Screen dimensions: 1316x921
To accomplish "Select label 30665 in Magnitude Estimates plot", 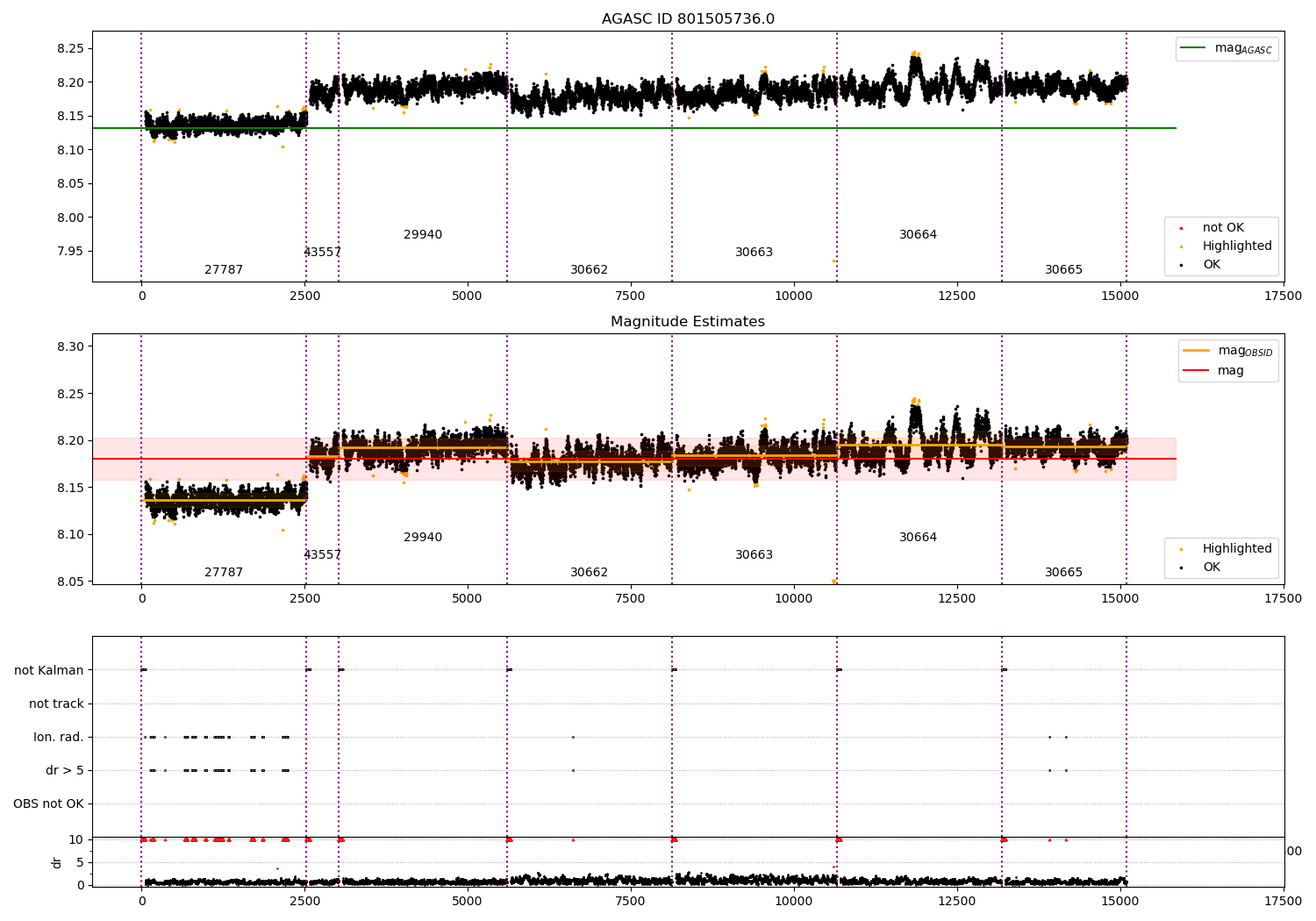I will (1063, 573).
